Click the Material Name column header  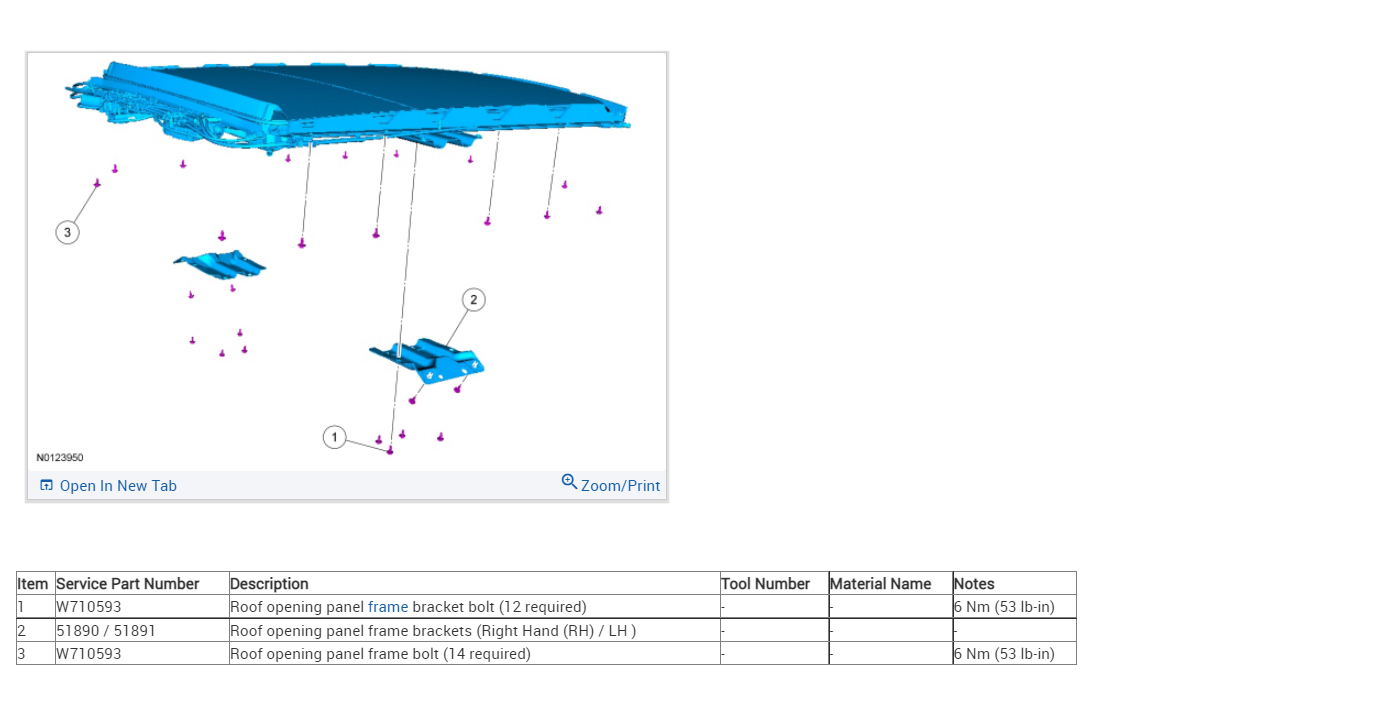coord(881,584)
